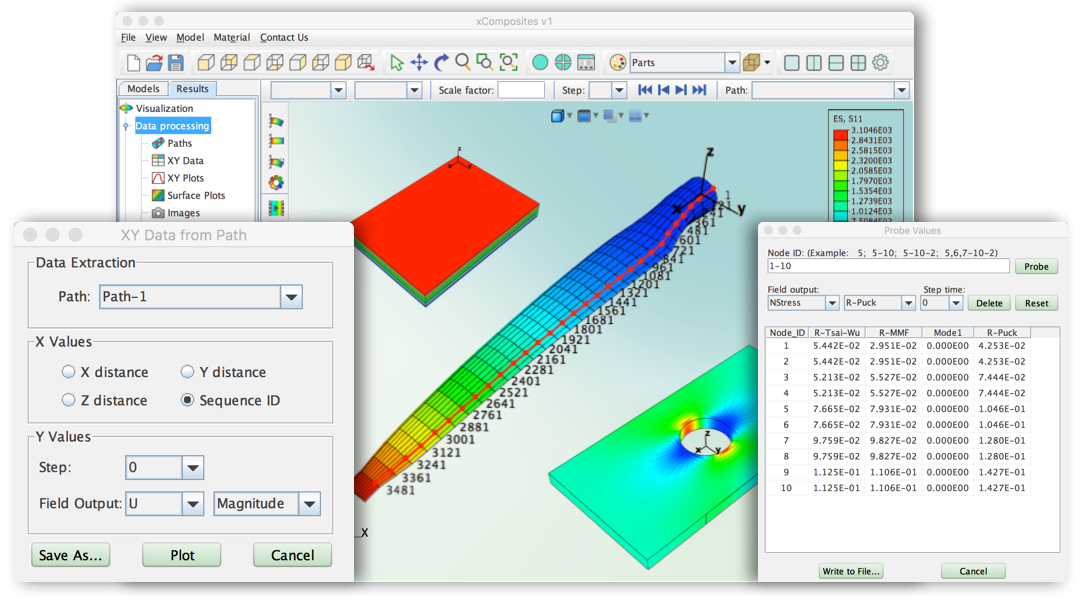Screen dimensions: 1082x600
Task: Select the Z distance radio button
Action: [69, 400]
